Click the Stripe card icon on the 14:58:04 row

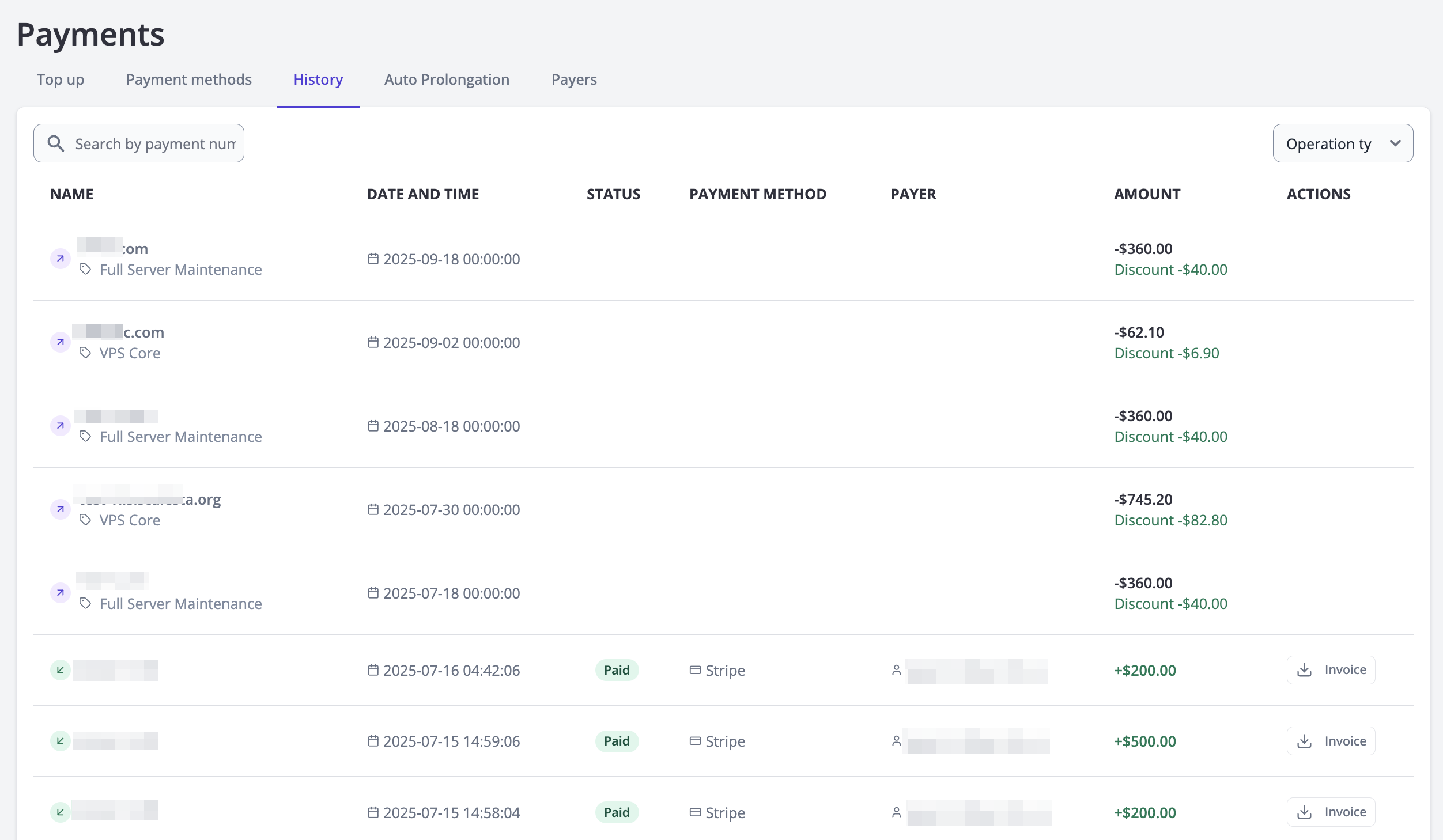(x=696, y=812)
